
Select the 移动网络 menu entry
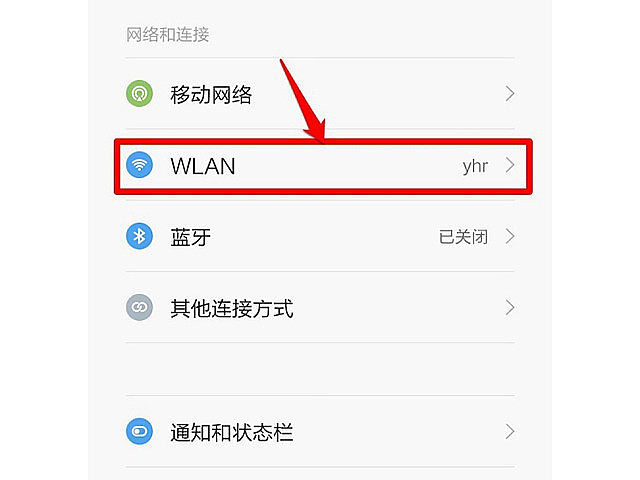[x=211, y=95]
